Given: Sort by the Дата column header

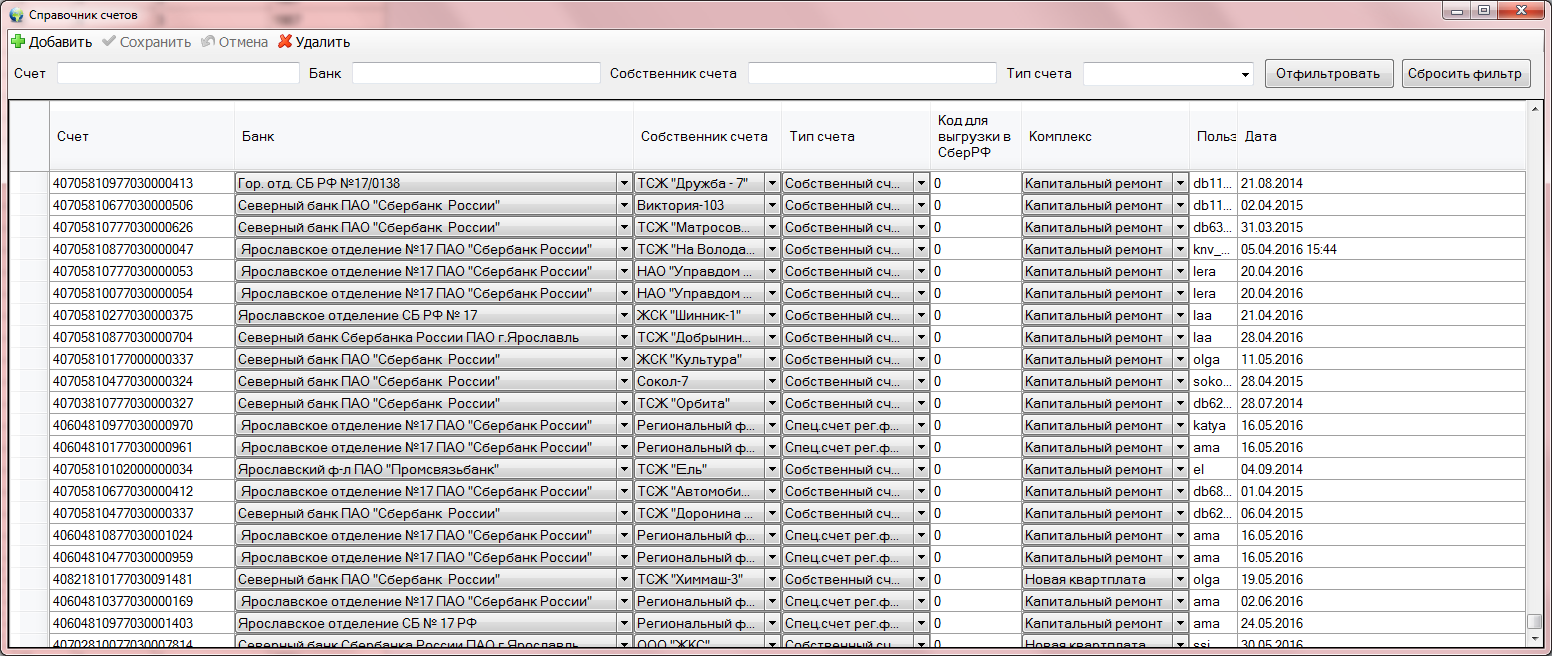Looking at the screenshot, I should pyautogui.click(x=1260, y=137).
